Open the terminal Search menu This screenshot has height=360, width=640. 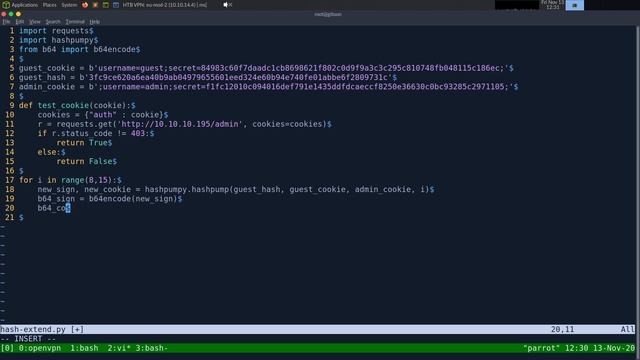[x=53, y=22]
